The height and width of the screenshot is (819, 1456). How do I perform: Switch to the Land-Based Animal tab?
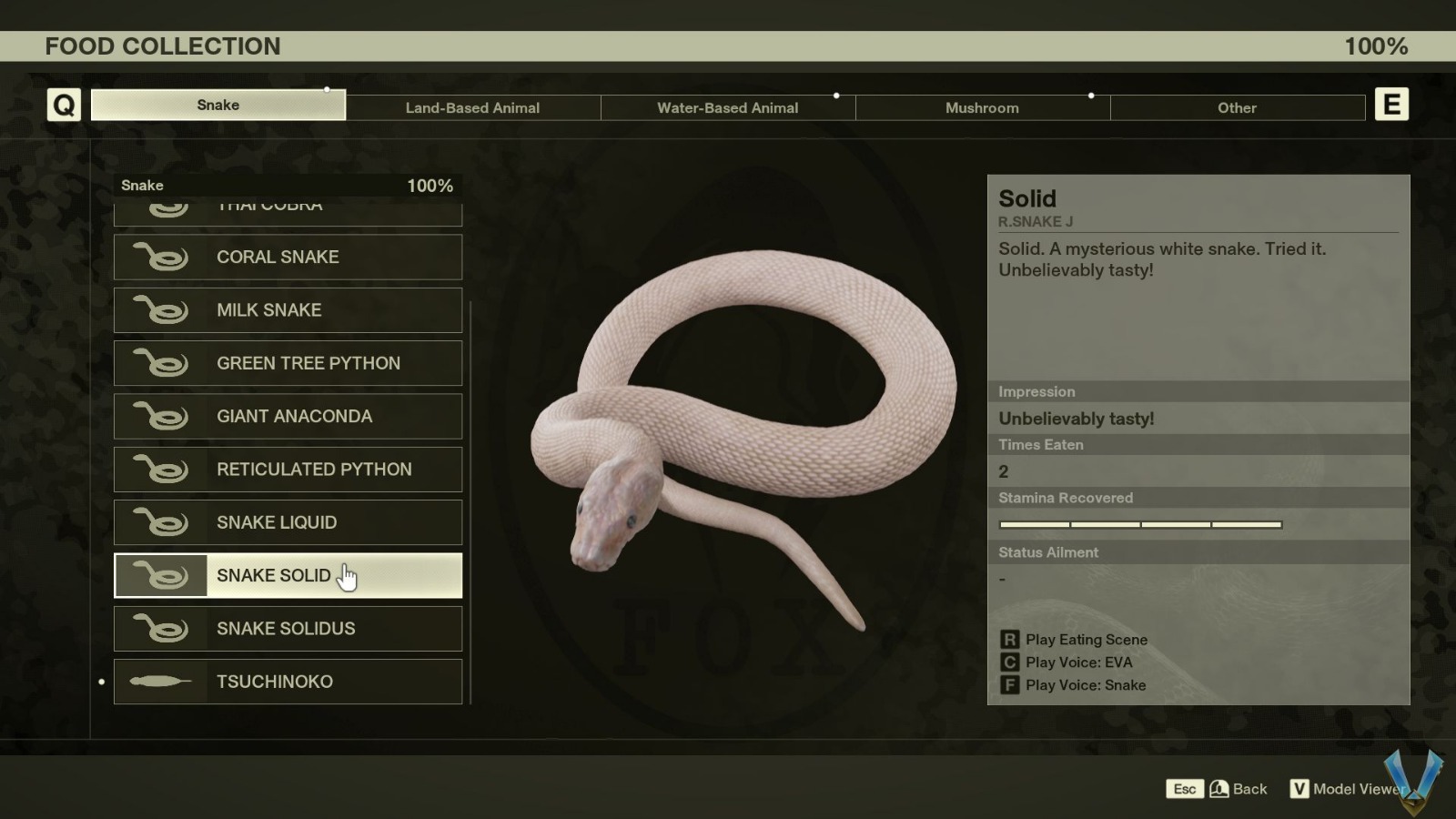click(x=472, y=108)
